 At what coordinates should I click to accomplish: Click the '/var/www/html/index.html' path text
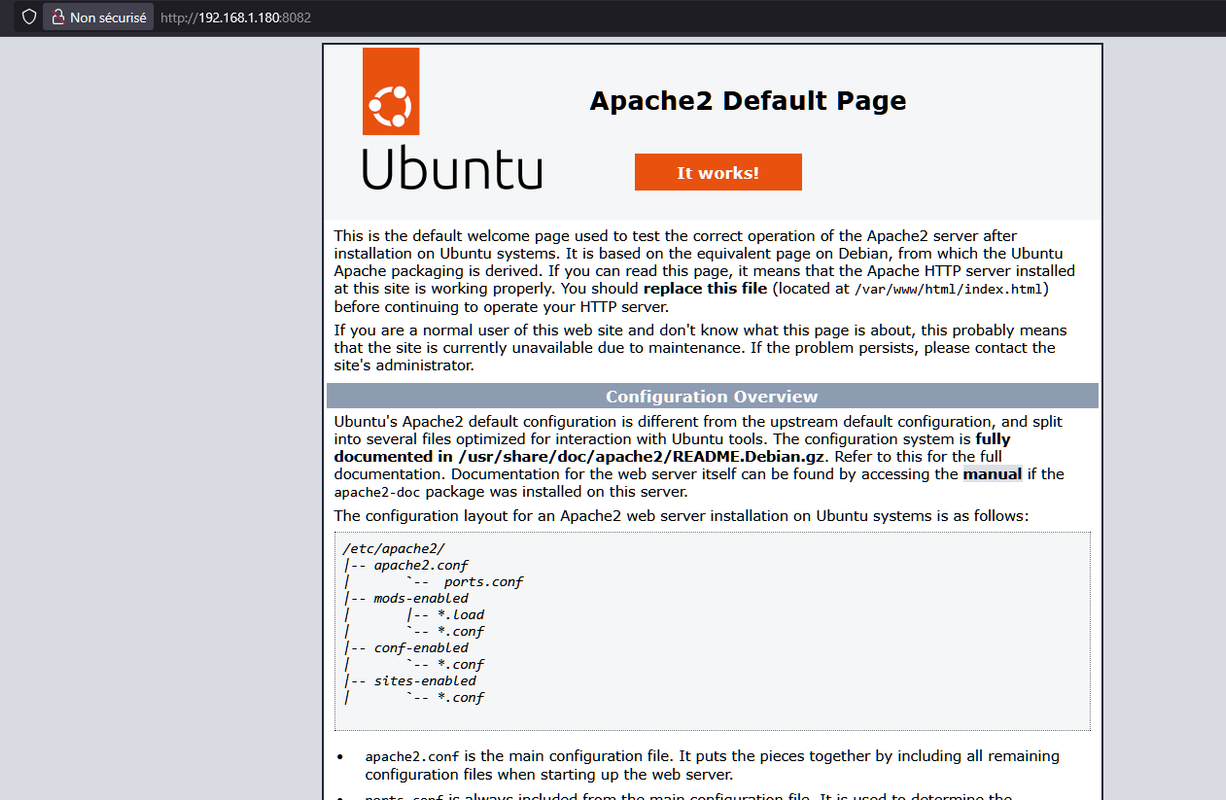[949, 290]
